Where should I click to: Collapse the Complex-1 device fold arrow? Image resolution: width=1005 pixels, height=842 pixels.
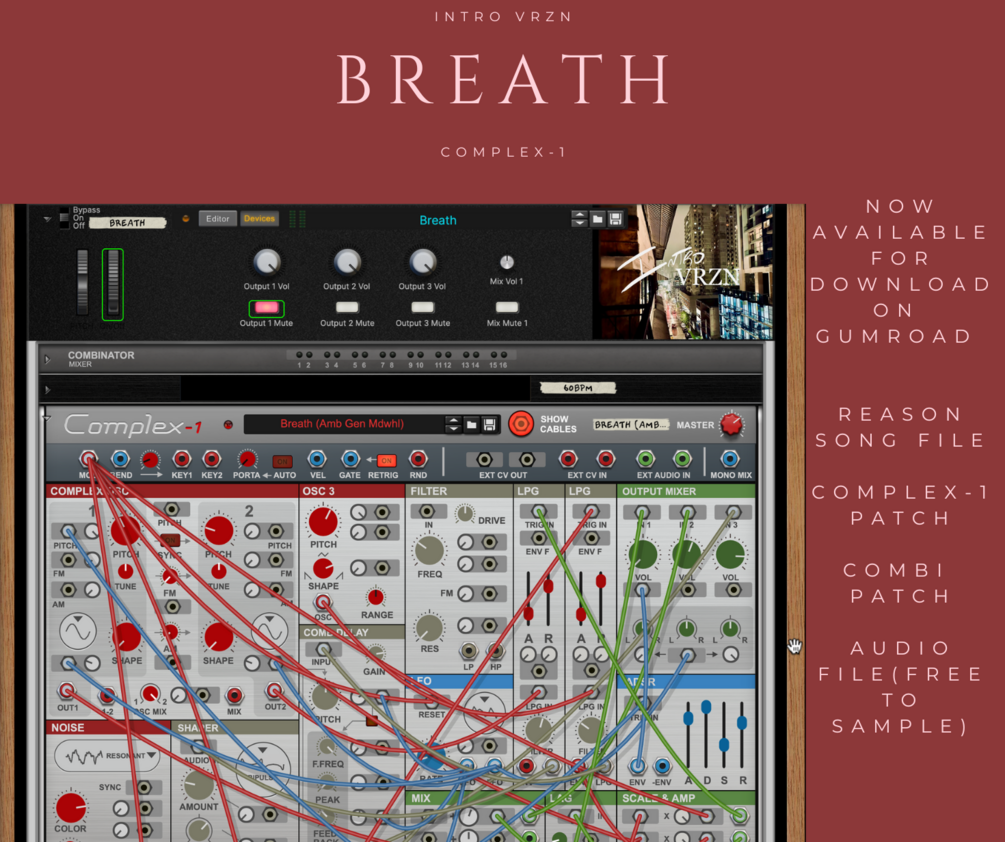click(x=46, y=418)
